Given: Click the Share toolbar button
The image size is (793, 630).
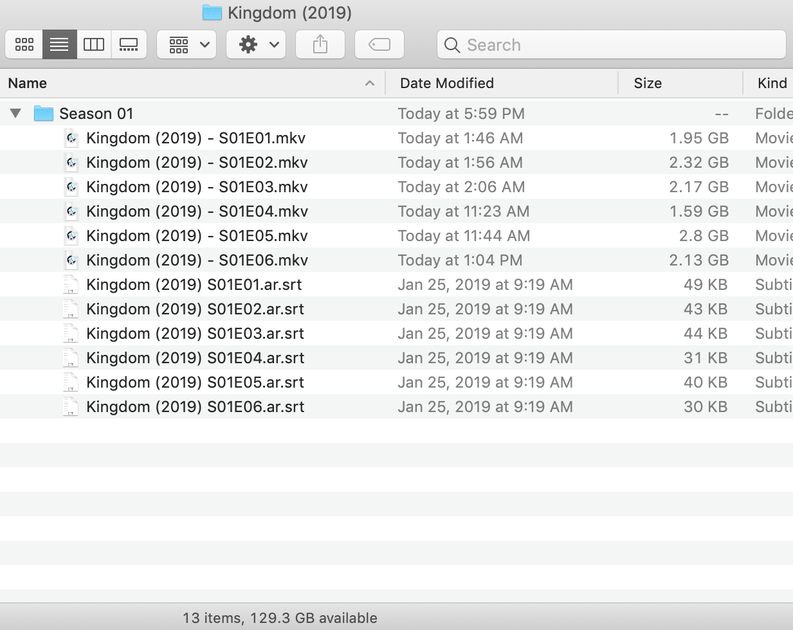Looking at the screenshot, I should pos(320,44).
